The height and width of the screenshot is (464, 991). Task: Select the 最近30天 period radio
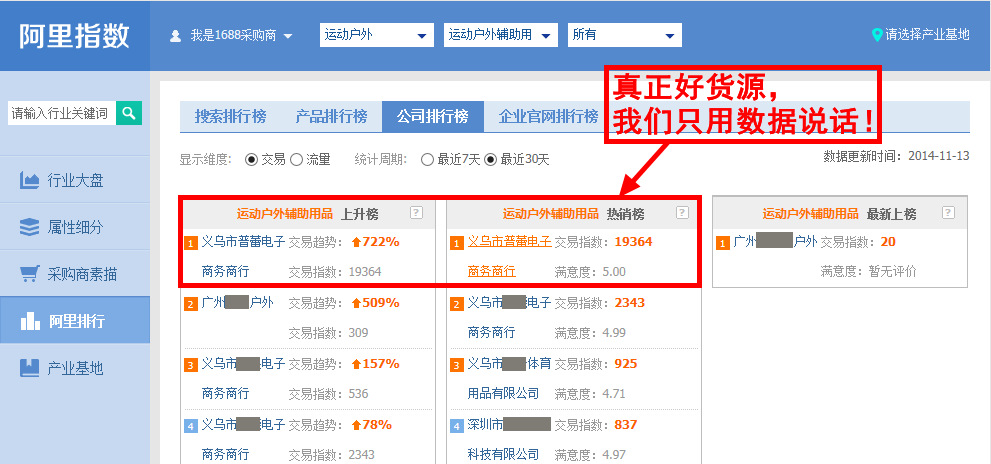[490, 160]
